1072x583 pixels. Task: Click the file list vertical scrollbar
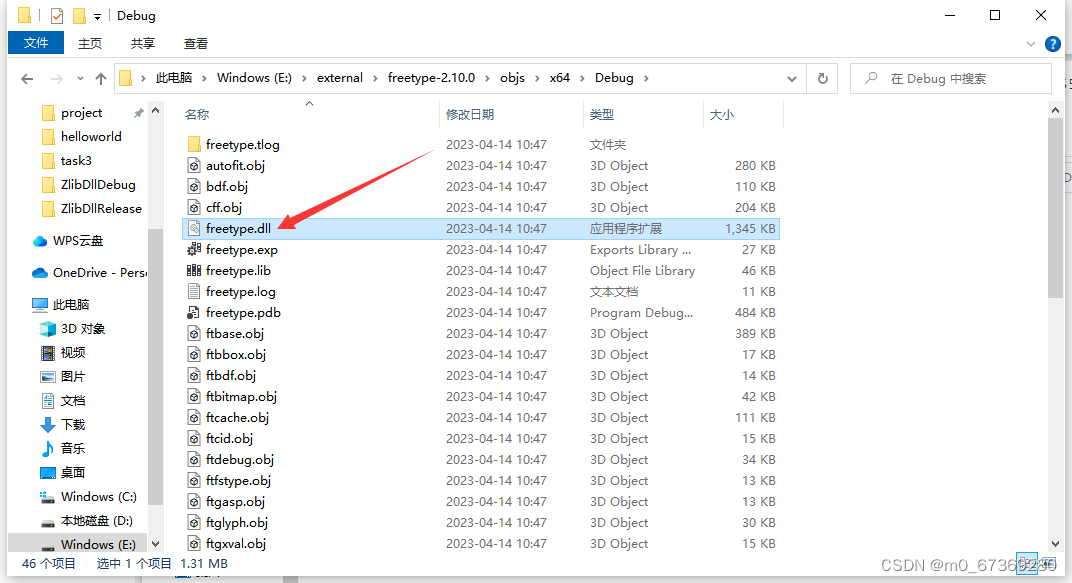coord(1055,207)
